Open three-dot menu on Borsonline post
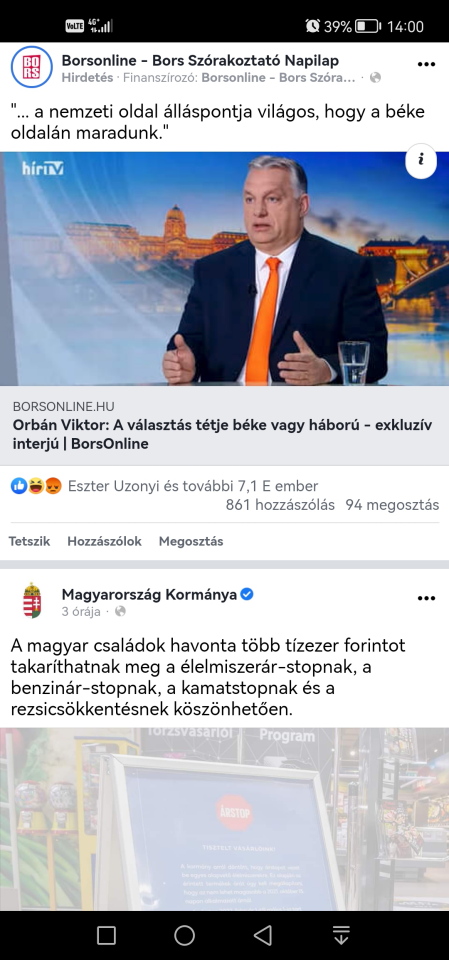Screen dimensions: 449x960 (426, 64)
